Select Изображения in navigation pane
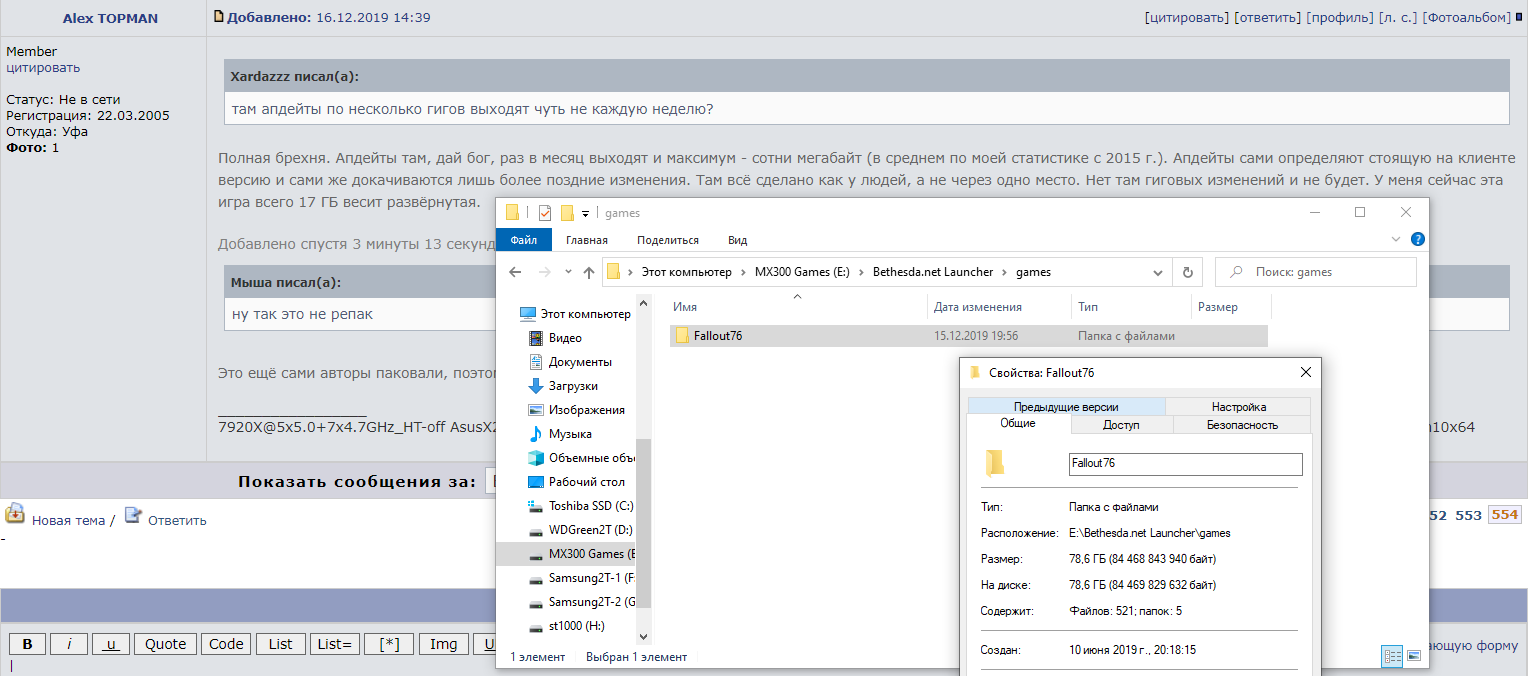Screen dimensions: 1530x676 tap(577, 410)
